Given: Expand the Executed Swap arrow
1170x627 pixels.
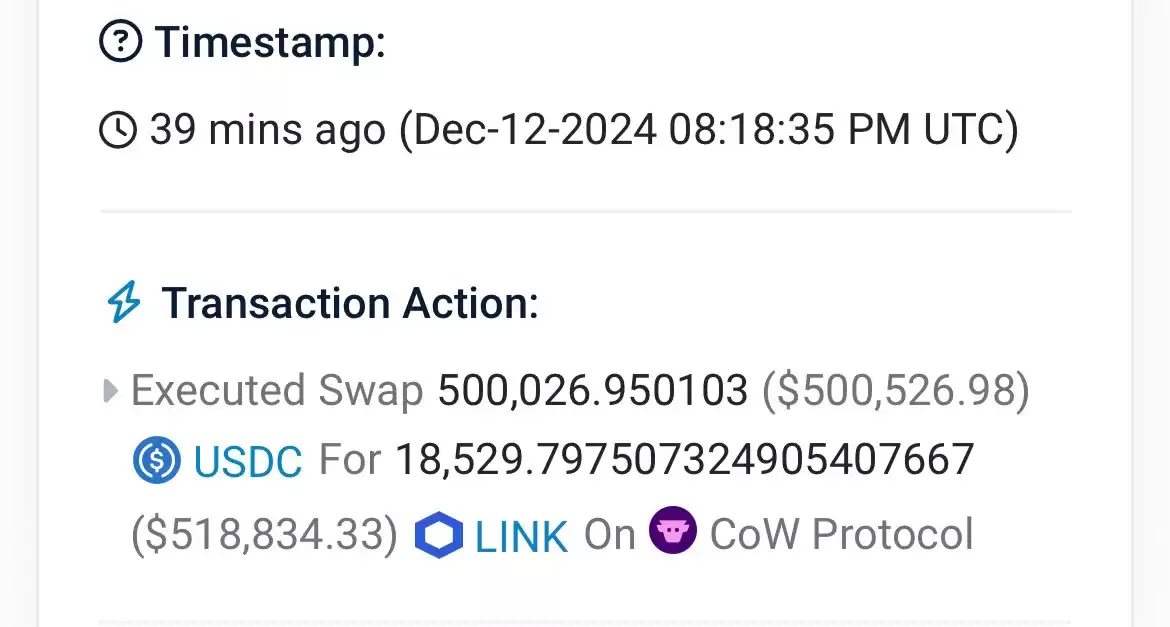Looking at the screenshot, I should 110,390.
